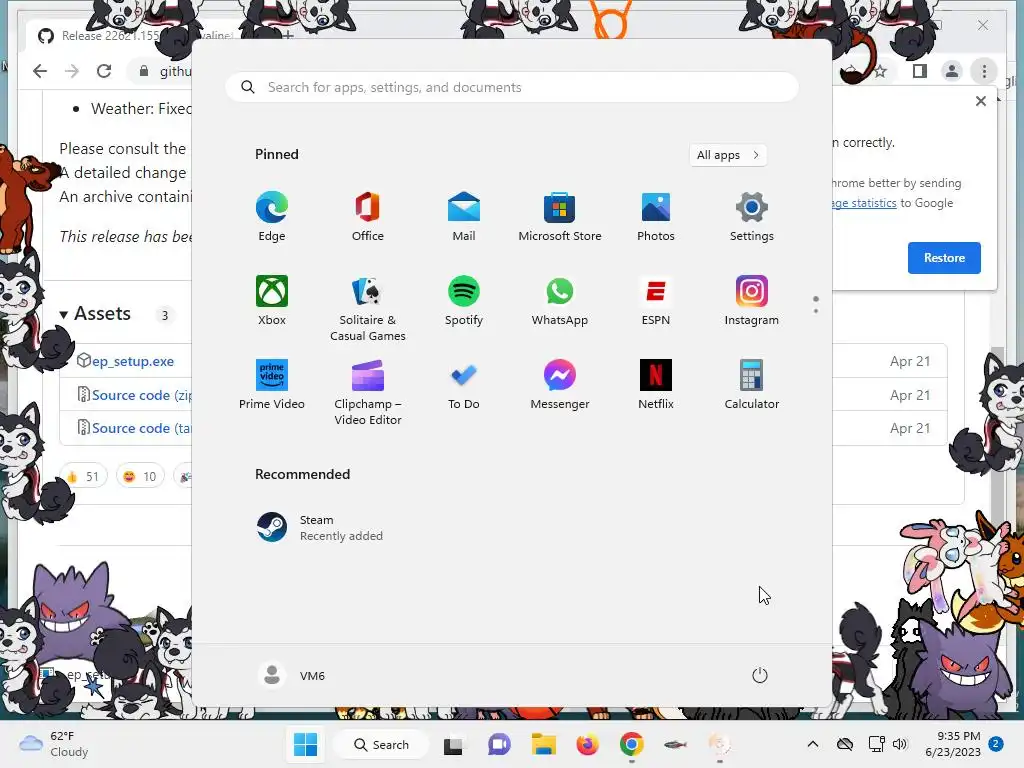Open volume control in system tray

click(900, 744)
